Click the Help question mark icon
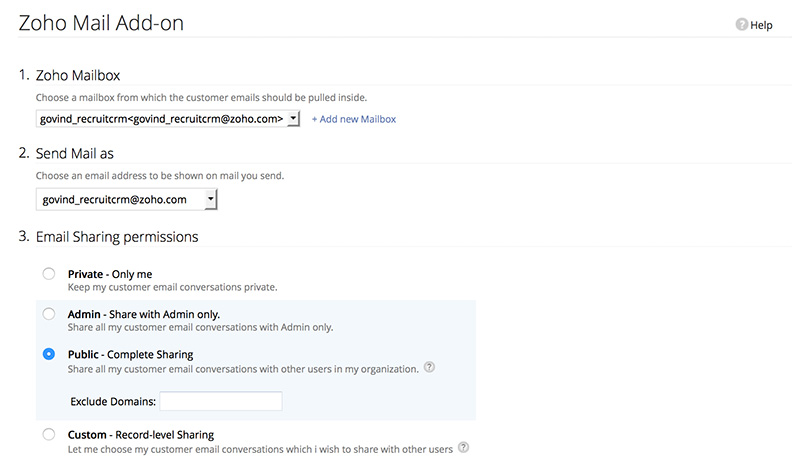 [x=741, y=25]
